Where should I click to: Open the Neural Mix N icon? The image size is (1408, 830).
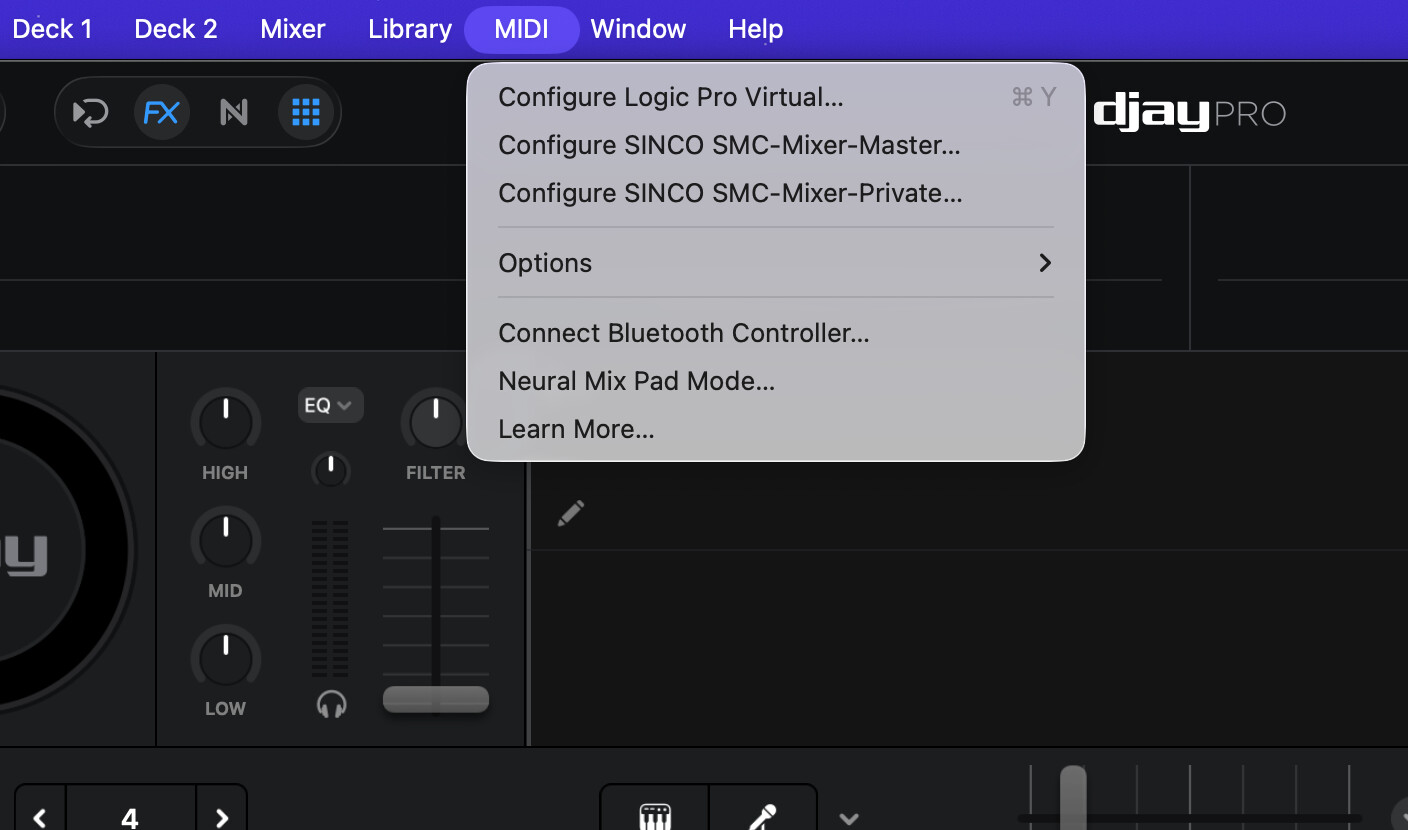(233, 112)
